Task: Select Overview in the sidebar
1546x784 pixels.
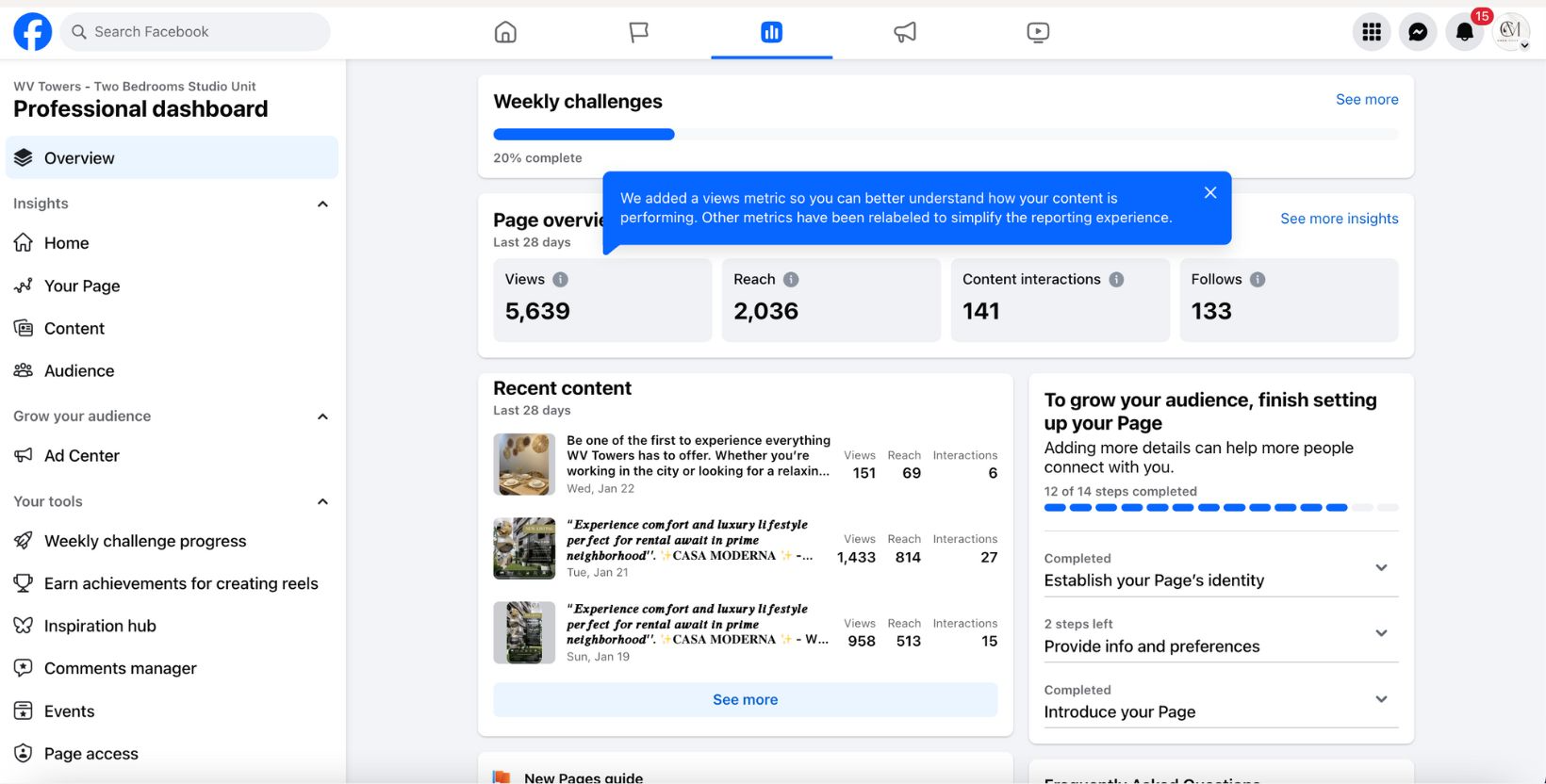Action: point(172,157)
